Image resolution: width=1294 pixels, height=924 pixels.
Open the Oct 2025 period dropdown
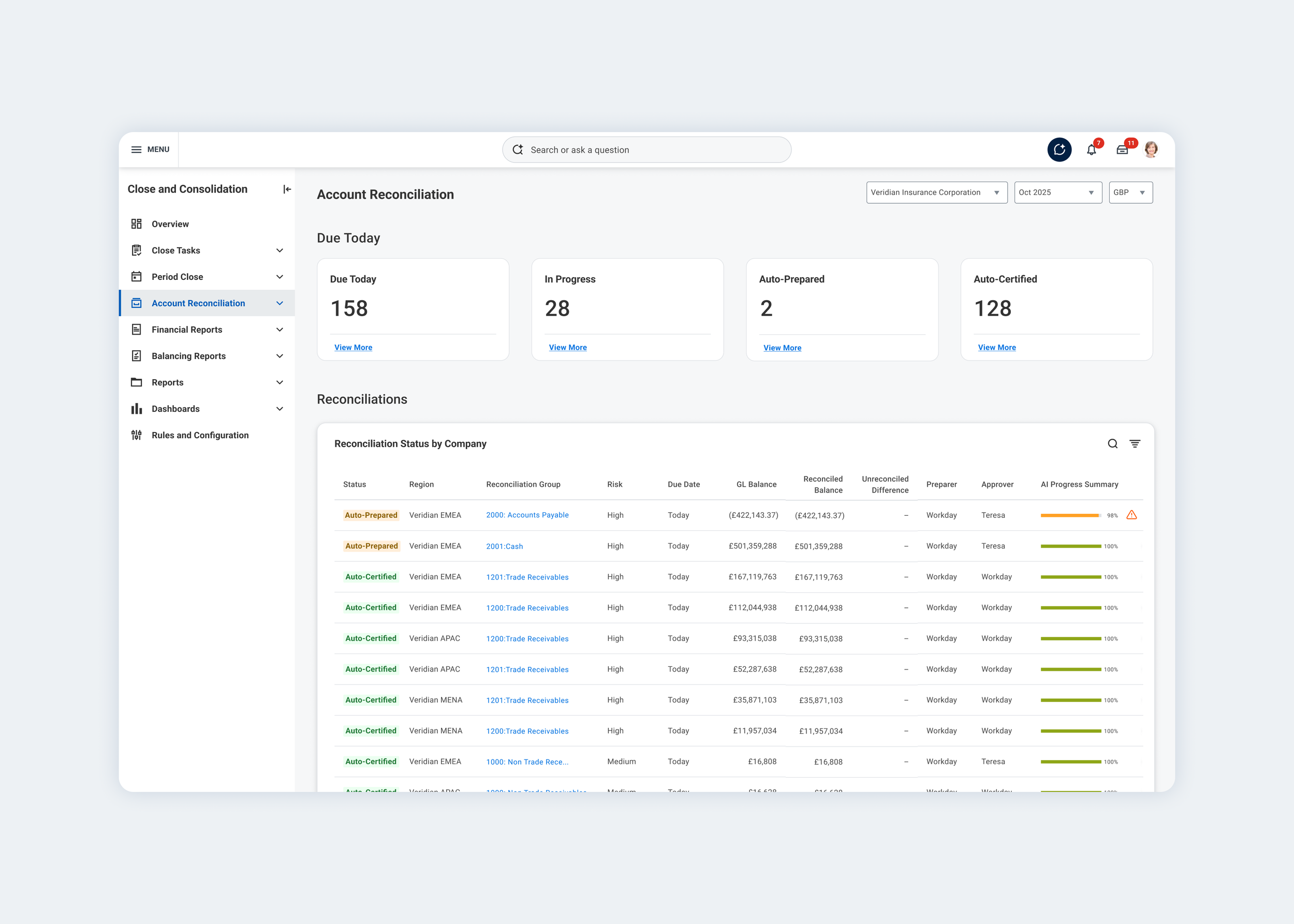pyautogui.click(x=1057, y=192)
